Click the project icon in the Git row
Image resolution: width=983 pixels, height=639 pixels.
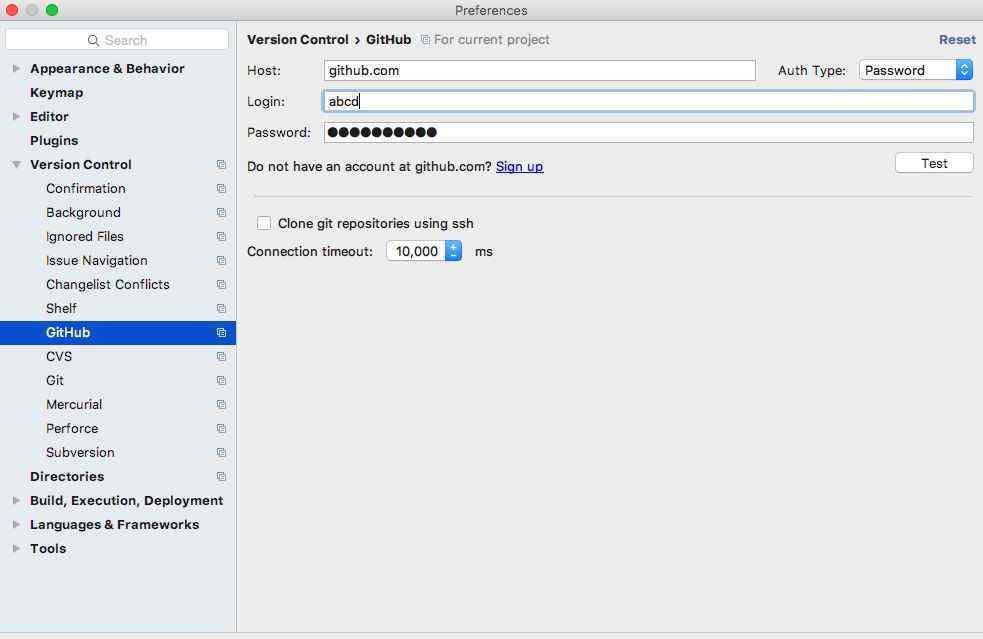pyautogui.click(x=221, y=381)
